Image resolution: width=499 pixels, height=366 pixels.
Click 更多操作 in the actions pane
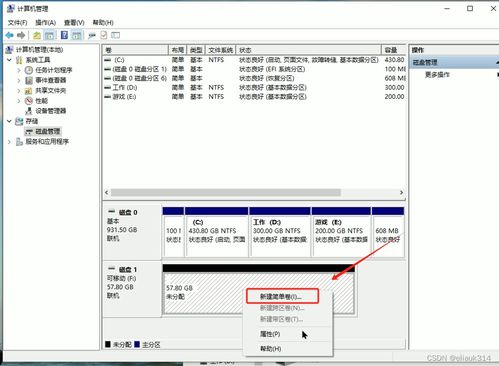click(437, 74)
